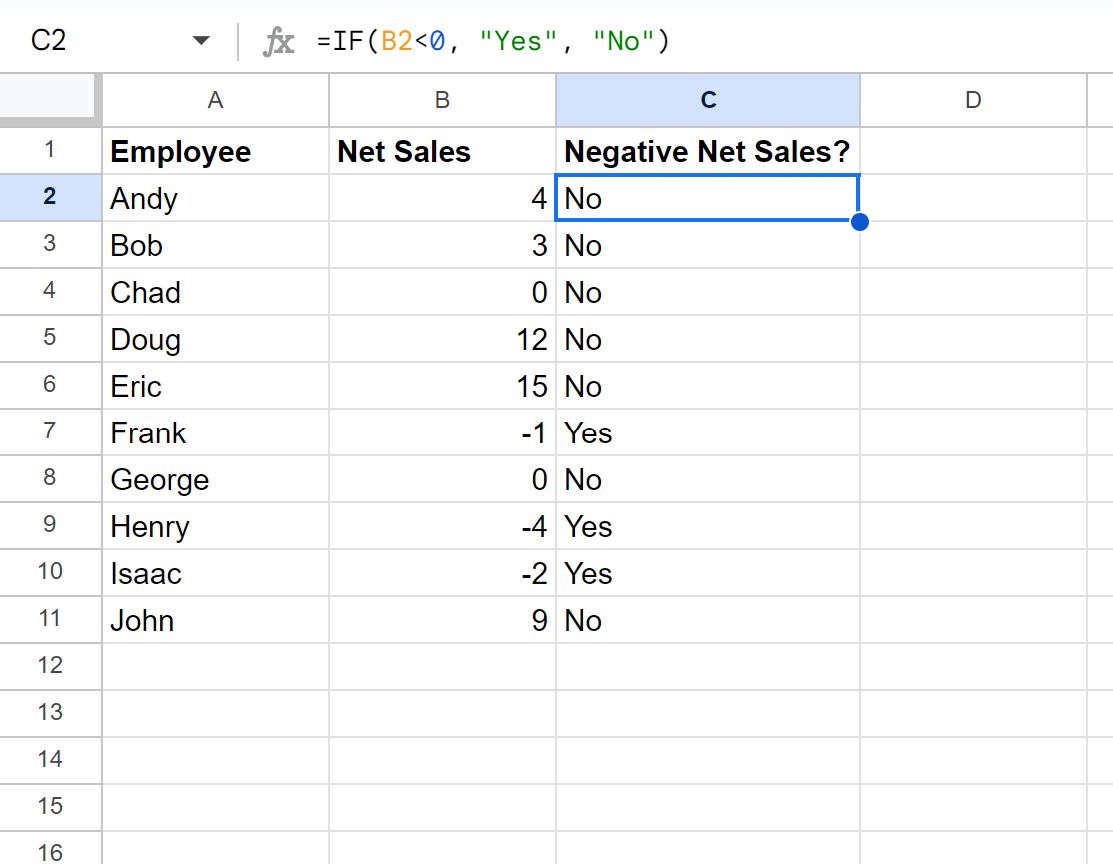Select column B header
The image size is (1113, 864).
[441, 100]
